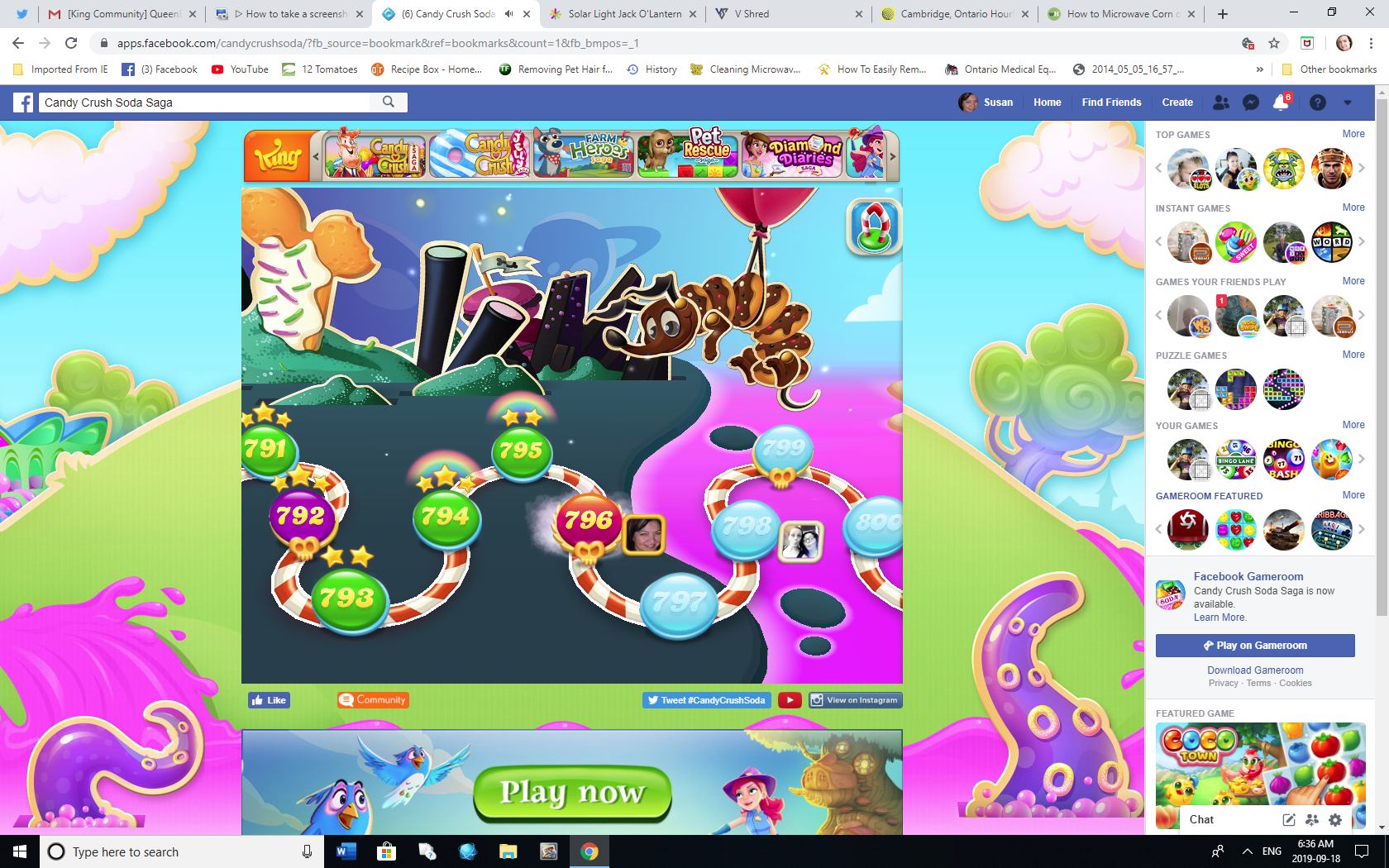Click the Facebook search input field
The width and height of the screenshot is (1389, 868).
205,103
